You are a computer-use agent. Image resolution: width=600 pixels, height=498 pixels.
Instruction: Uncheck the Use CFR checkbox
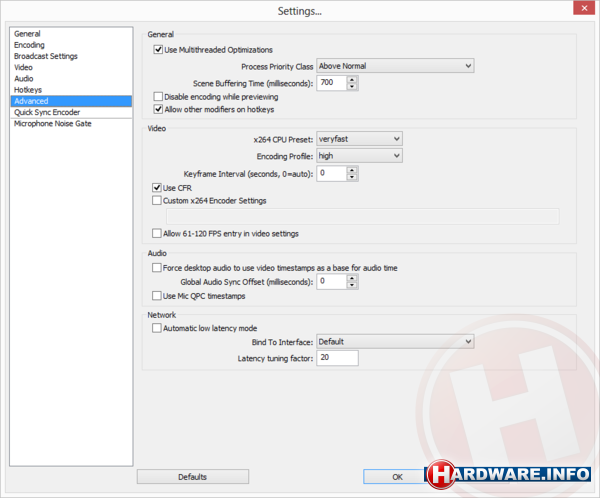(157, 188)
